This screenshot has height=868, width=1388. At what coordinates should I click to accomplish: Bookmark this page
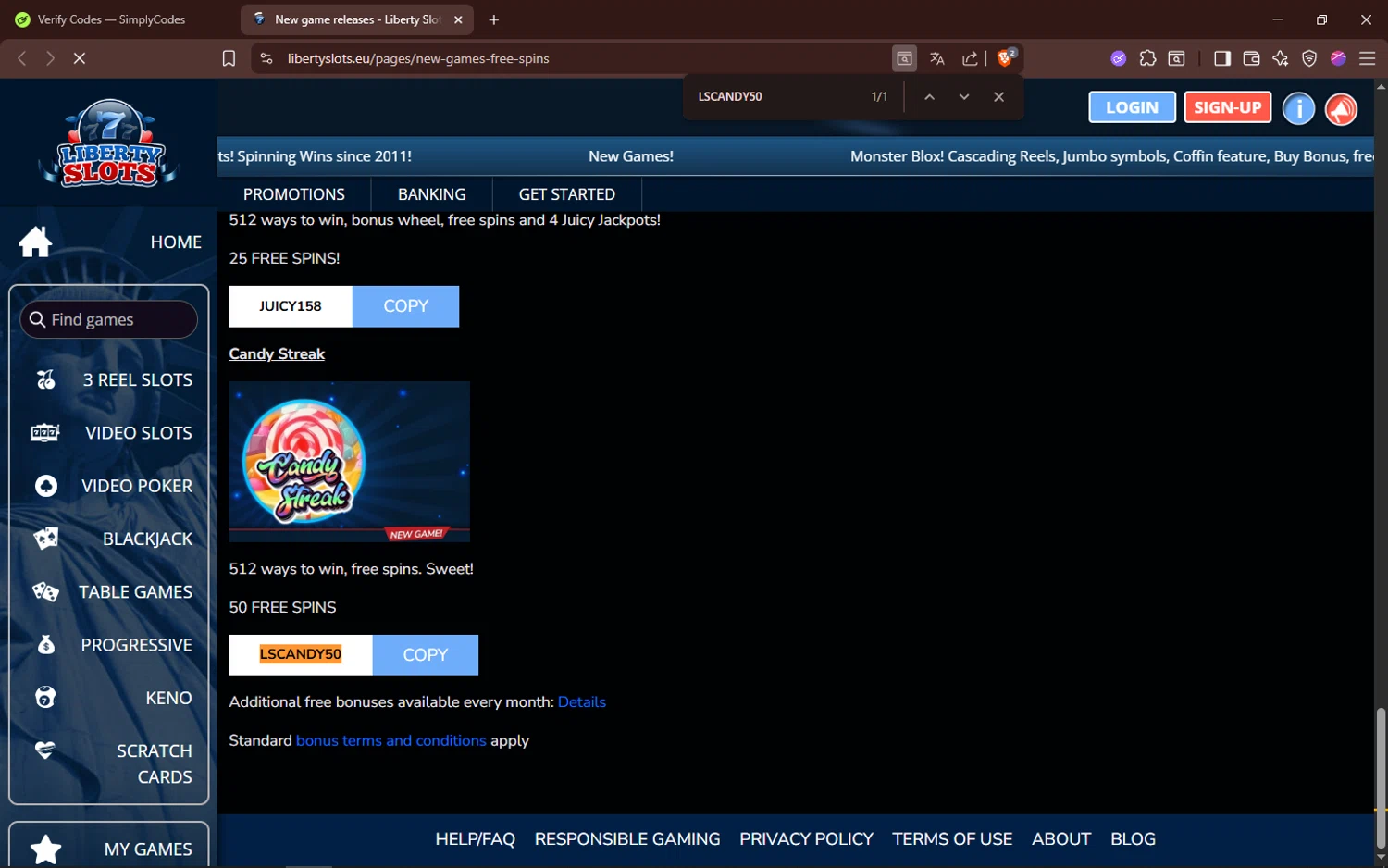(229, 58)
